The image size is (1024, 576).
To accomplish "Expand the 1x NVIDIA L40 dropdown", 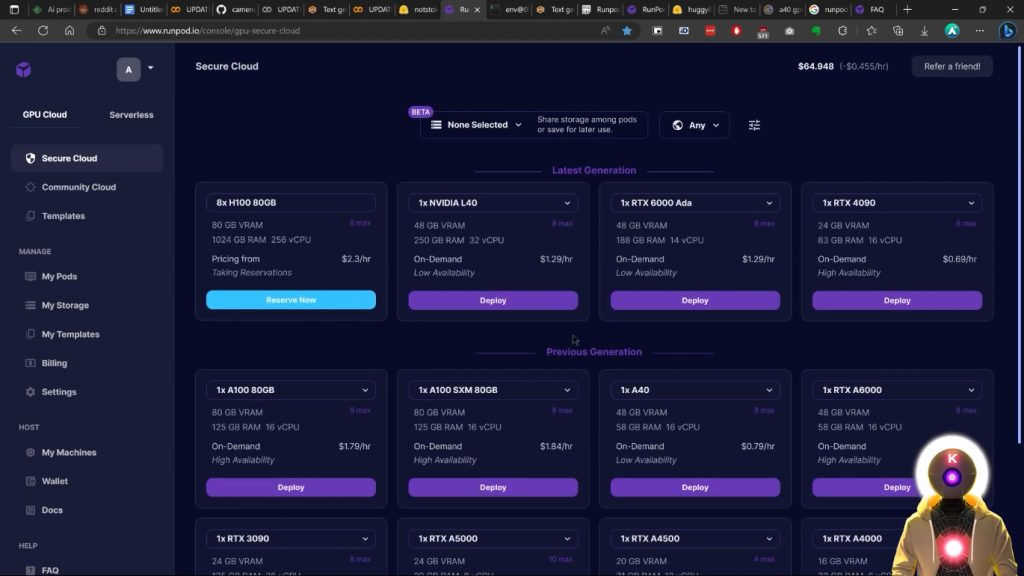I will click(493, 202).
